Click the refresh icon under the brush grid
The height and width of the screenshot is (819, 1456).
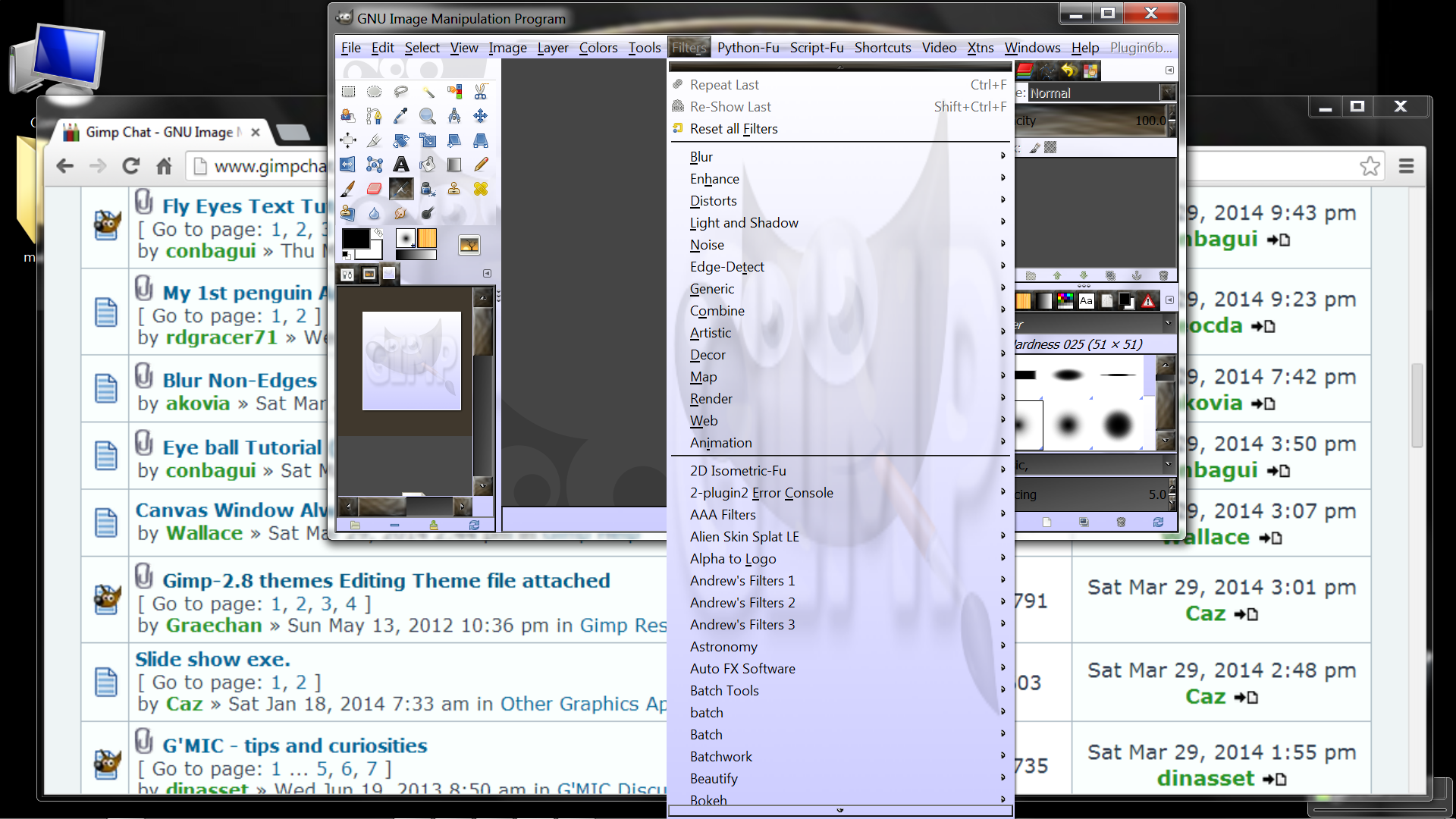[x=1158, y=522]
